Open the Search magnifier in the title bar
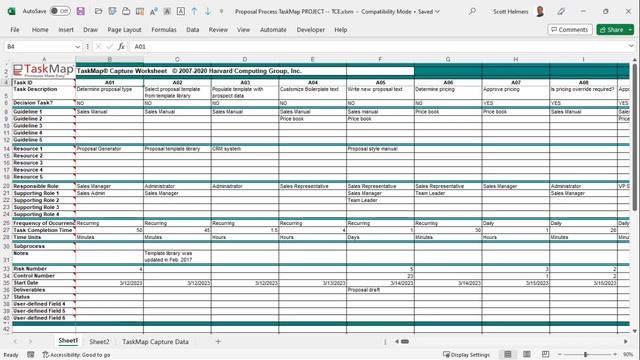Viewport: 640px width, 360px height. [x=472, y=11]
